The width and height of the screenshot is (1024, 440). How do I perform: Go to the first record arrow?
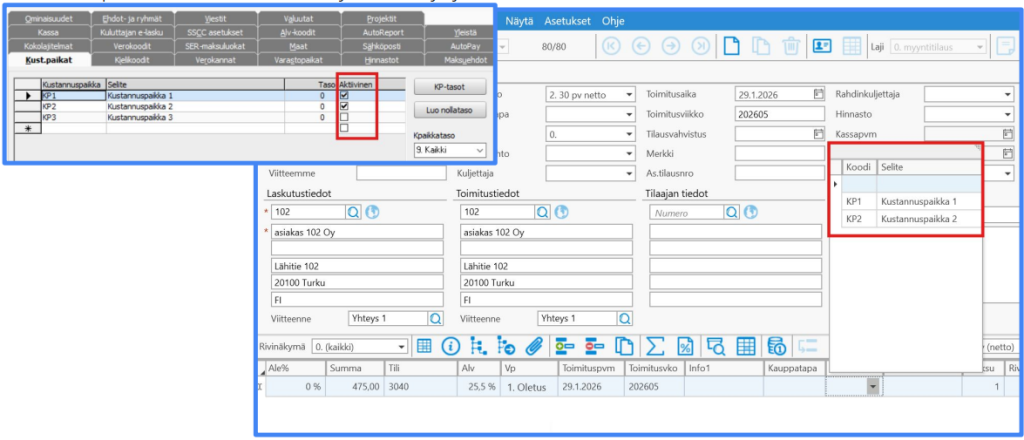[610, 46]
